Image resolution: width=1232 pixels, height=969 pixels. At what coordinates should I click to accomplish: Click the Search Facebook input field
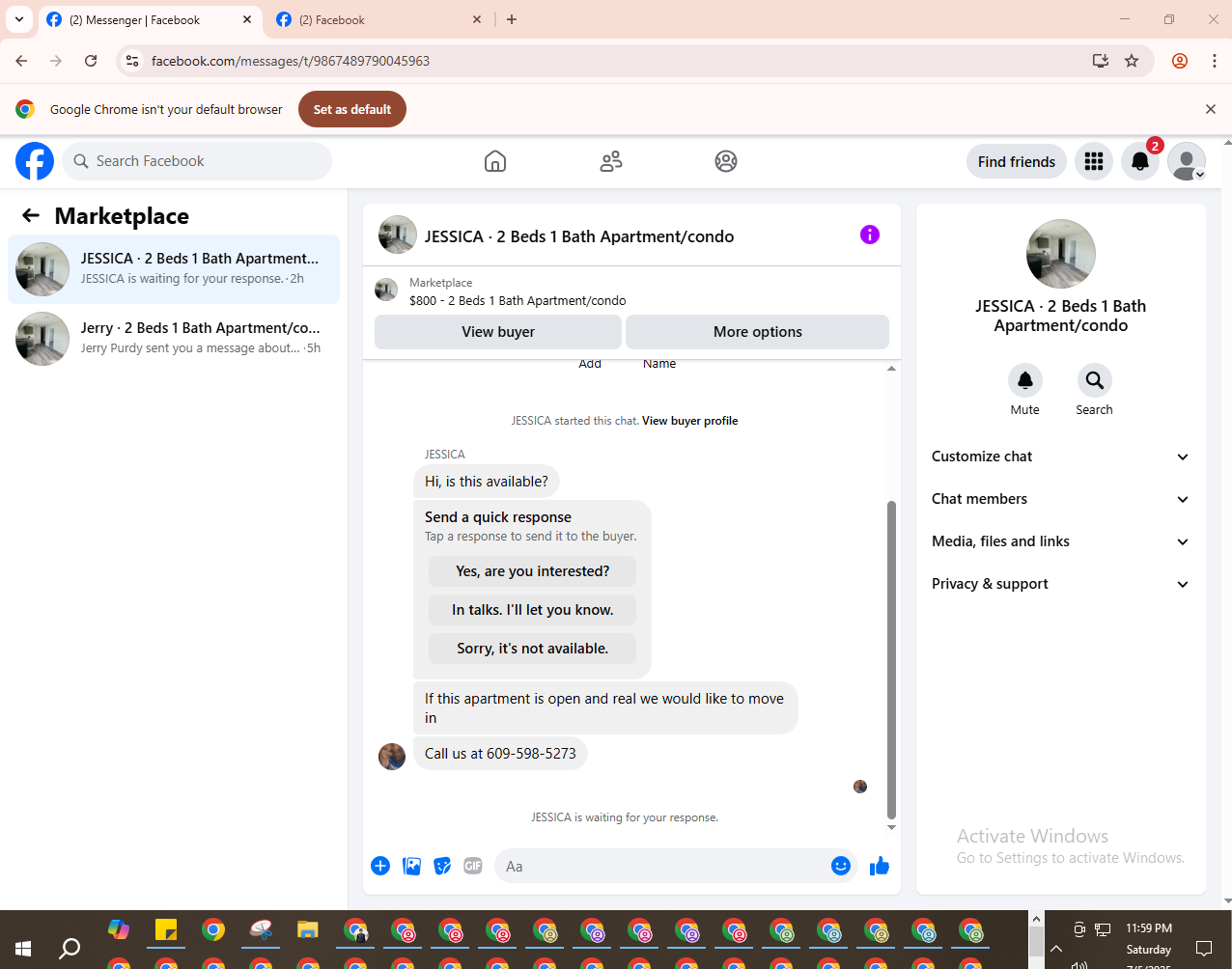(197, 161)
